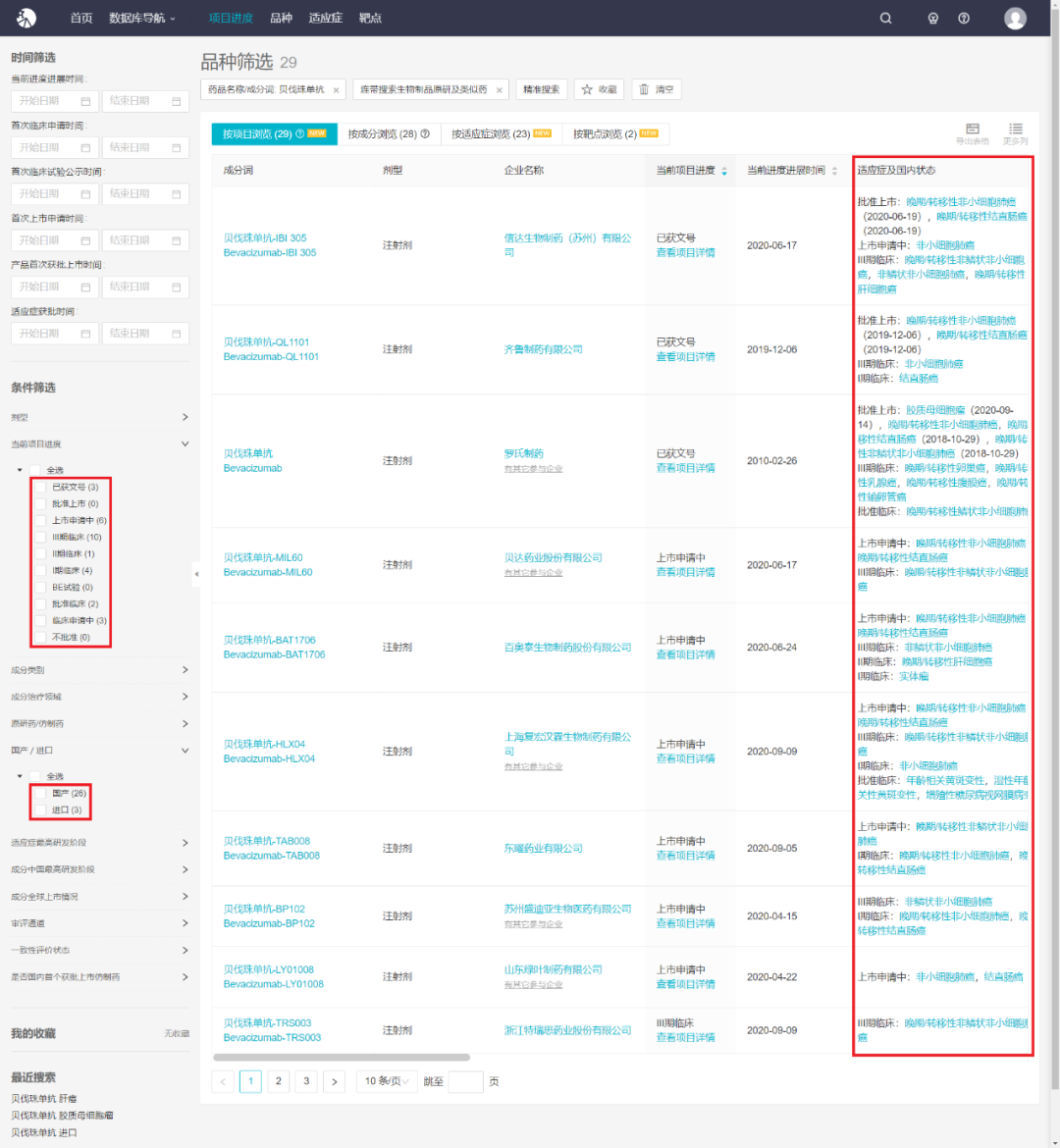Image resolution: width=1060 pixels, height=1148 pixels.
Task: Sort by 当前项目进度 column arrows
Action: click(724, 171)
